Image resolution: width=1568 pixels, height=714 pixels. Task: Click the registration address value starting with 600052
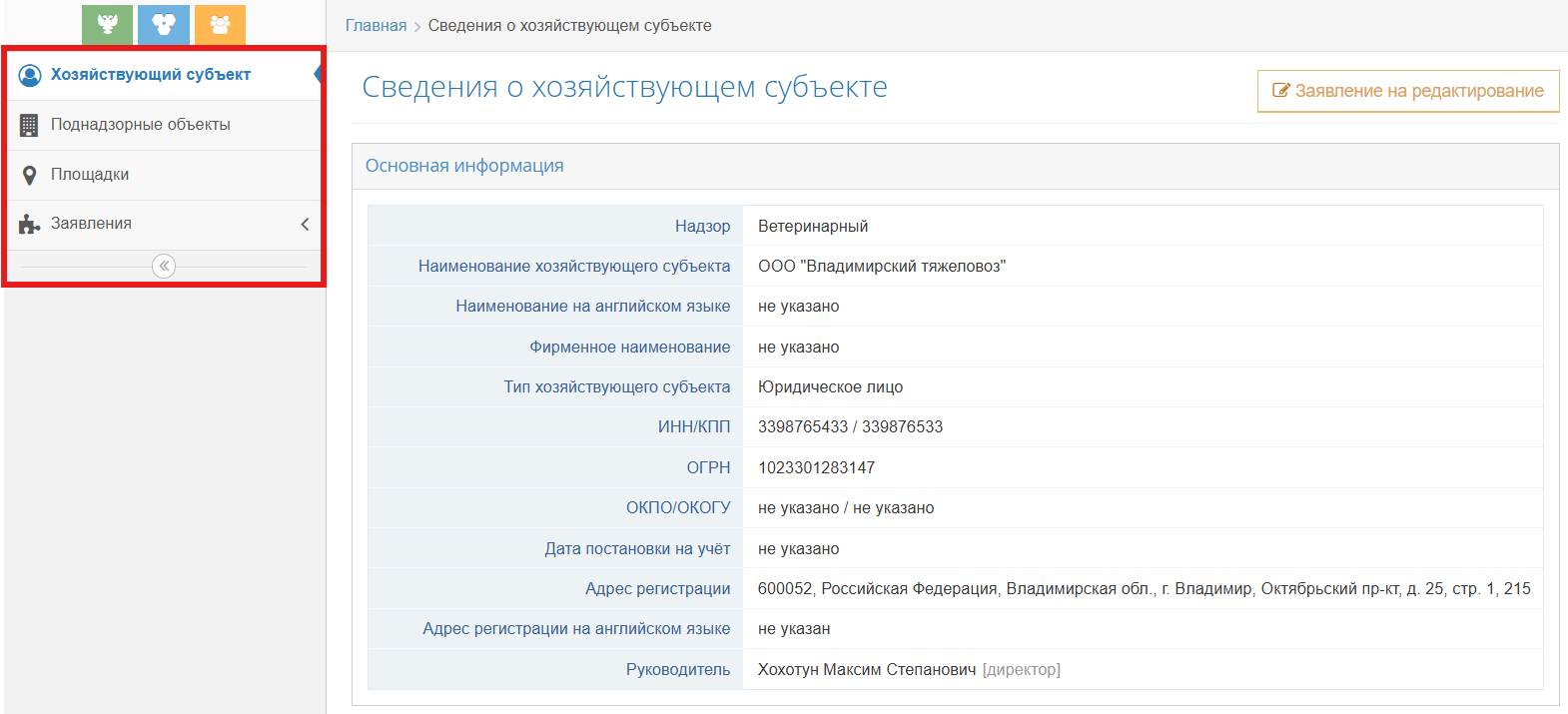tap(1144, 589)
